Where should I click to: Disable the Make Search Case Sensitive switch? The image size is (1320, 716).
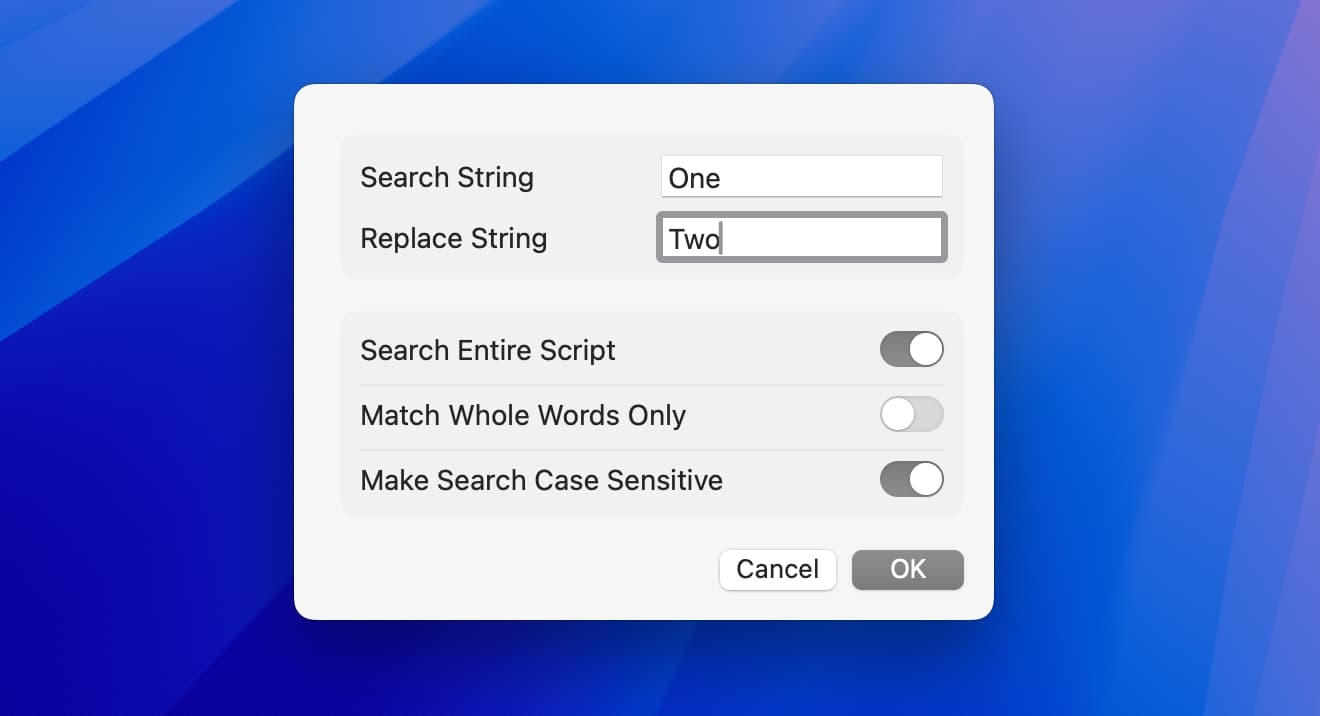(x=911, y=480)
